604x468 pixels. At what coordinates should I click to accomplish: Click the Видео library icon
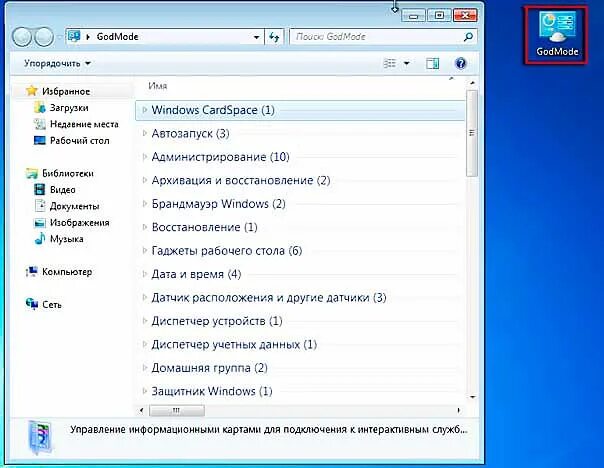click(39, 190)
